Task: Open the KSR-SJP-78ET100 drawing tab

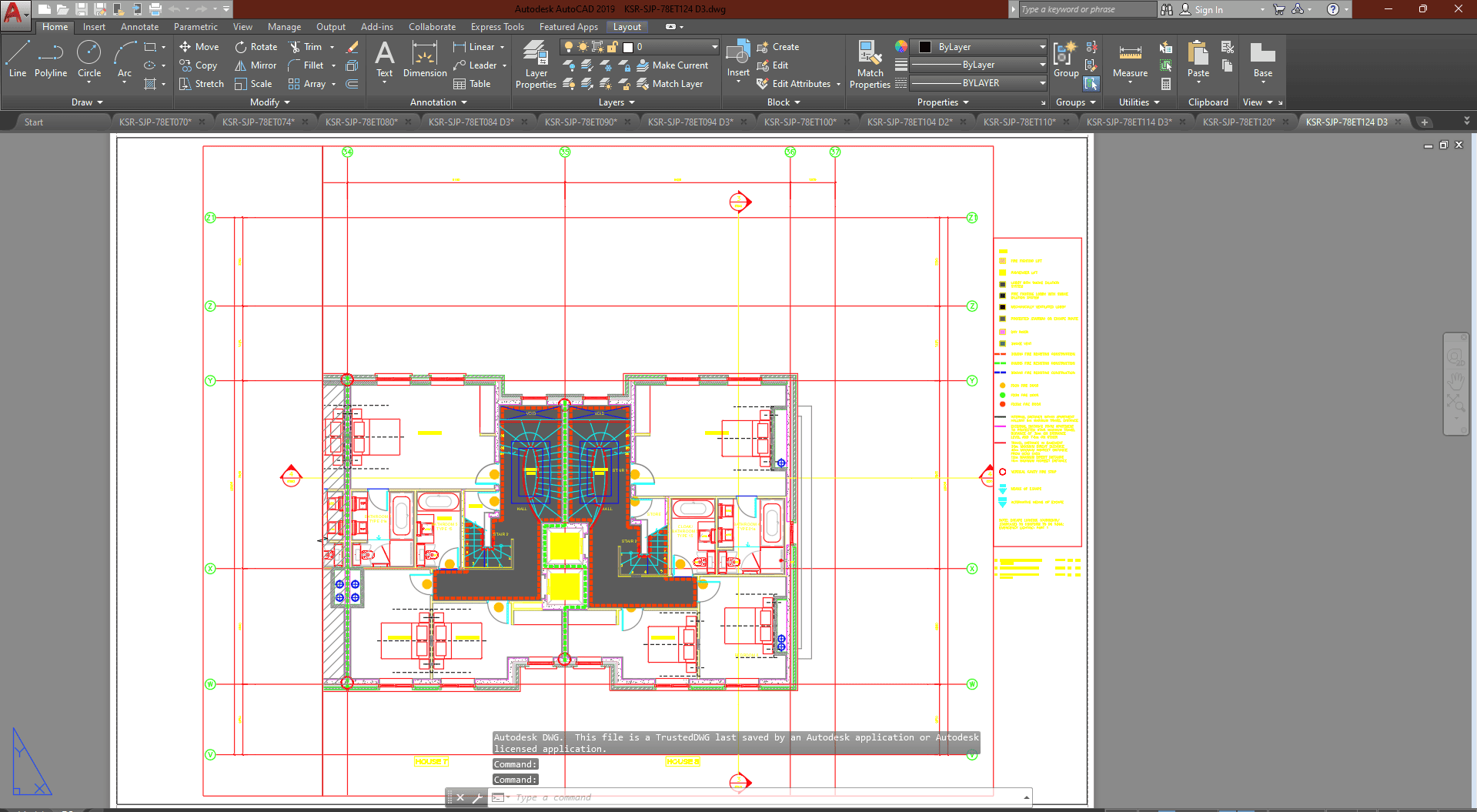Action: tap(800, 122)
